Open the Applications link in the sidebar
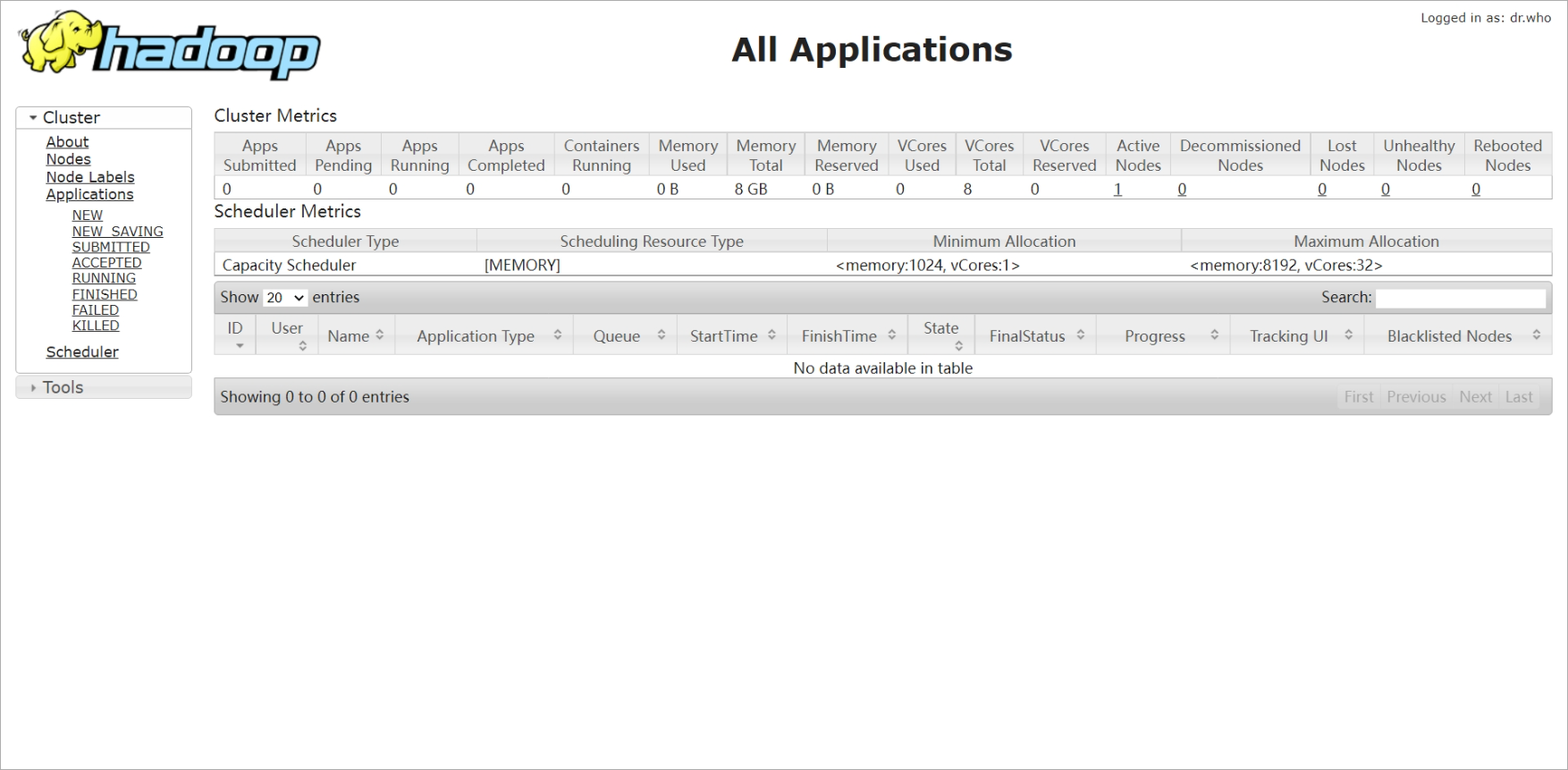The image size is (1568, 770). pyautogui.click(x=89, y=194)
